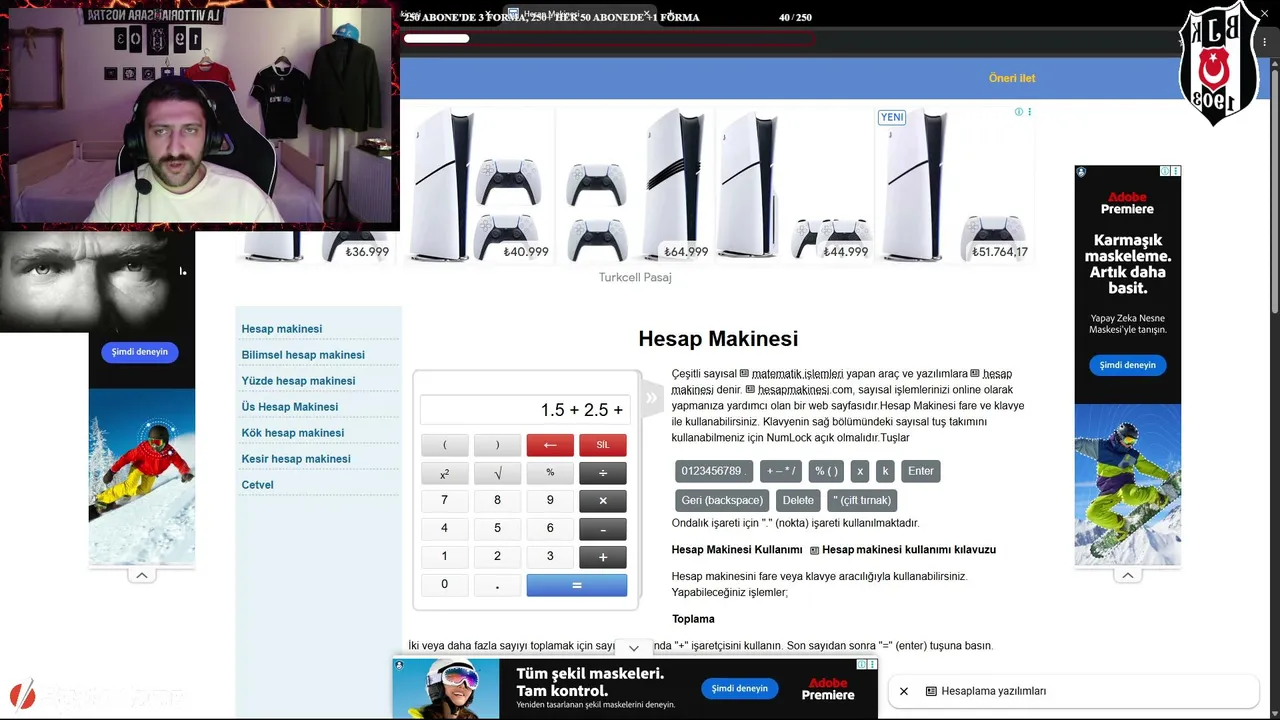Go to Yüzde hesap makinesi
Viewport: 1280px width, 720px height.
[x=298, y=381]
